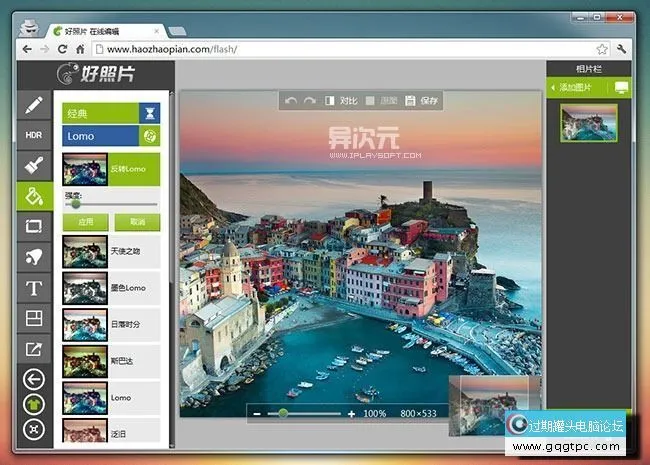
Task: Select the 好照片 browser tab
Action: click(x=106, y=31)
